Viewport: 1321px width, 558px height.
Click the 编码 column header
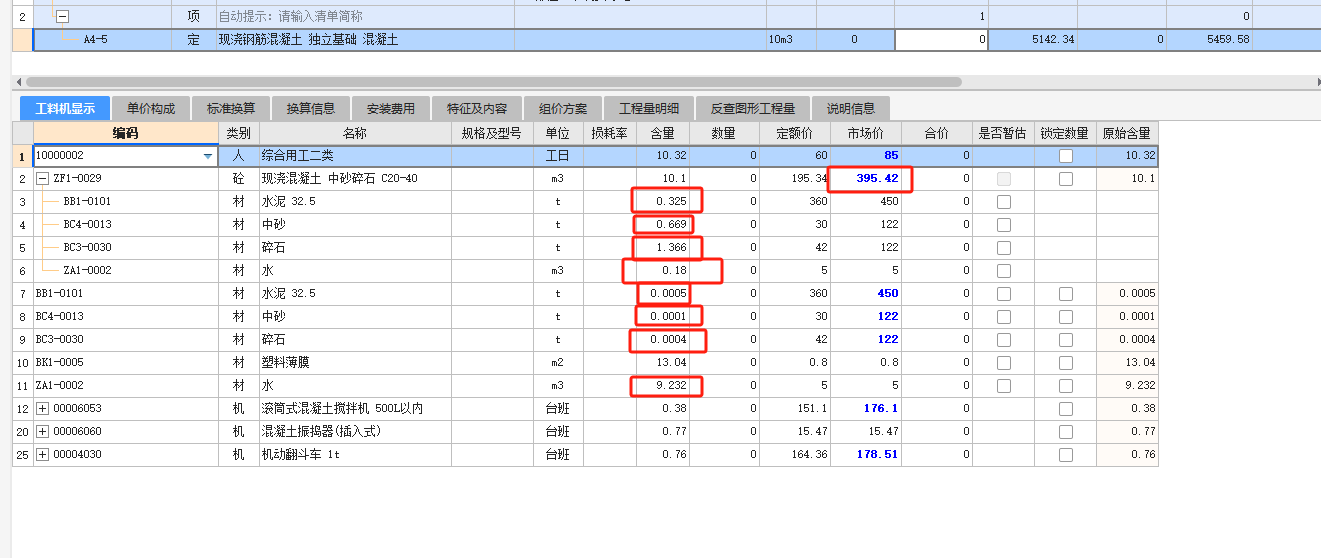126,133
